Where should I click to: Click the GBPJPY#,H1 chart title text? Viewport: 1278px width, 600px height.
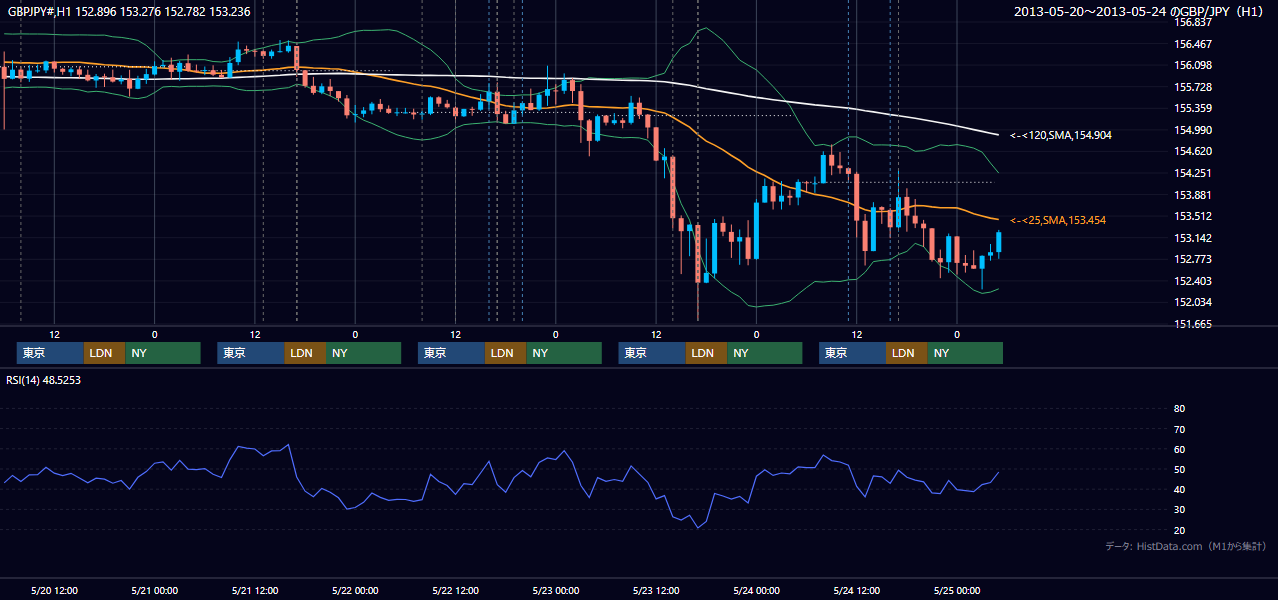[129, 11]
